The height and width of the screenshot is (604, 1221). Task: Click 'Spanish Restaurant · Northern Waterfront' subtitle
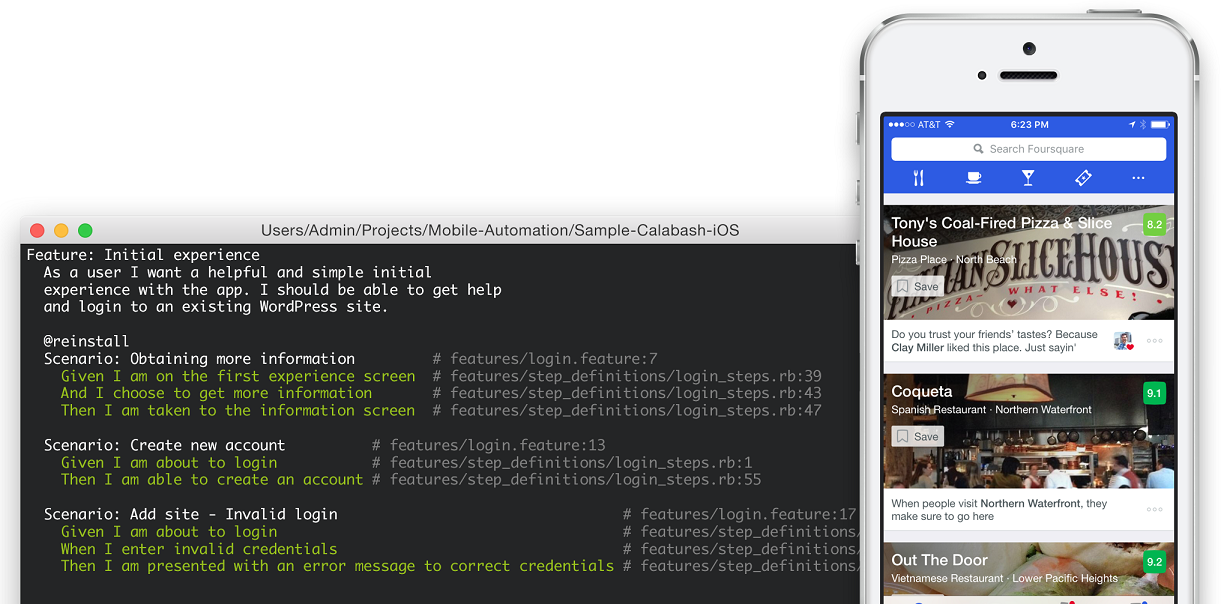991,410
